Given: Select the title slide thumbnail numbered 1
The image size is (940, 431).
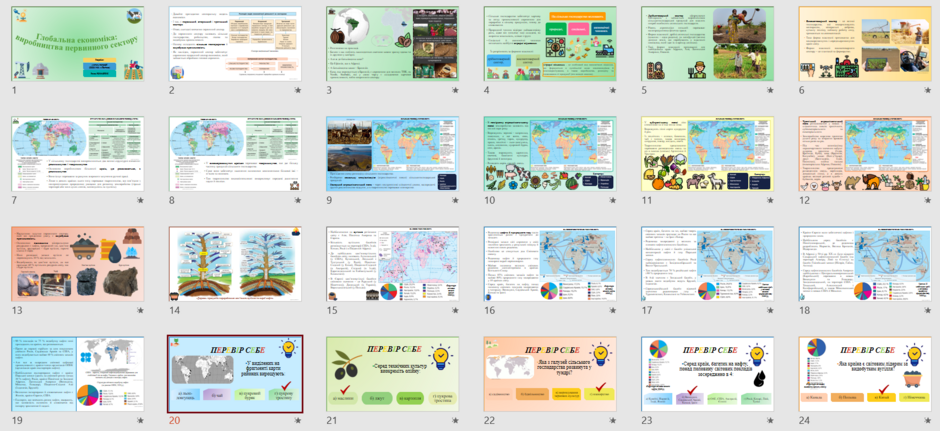Looking at the screenshot, I should tap(77, 44).
